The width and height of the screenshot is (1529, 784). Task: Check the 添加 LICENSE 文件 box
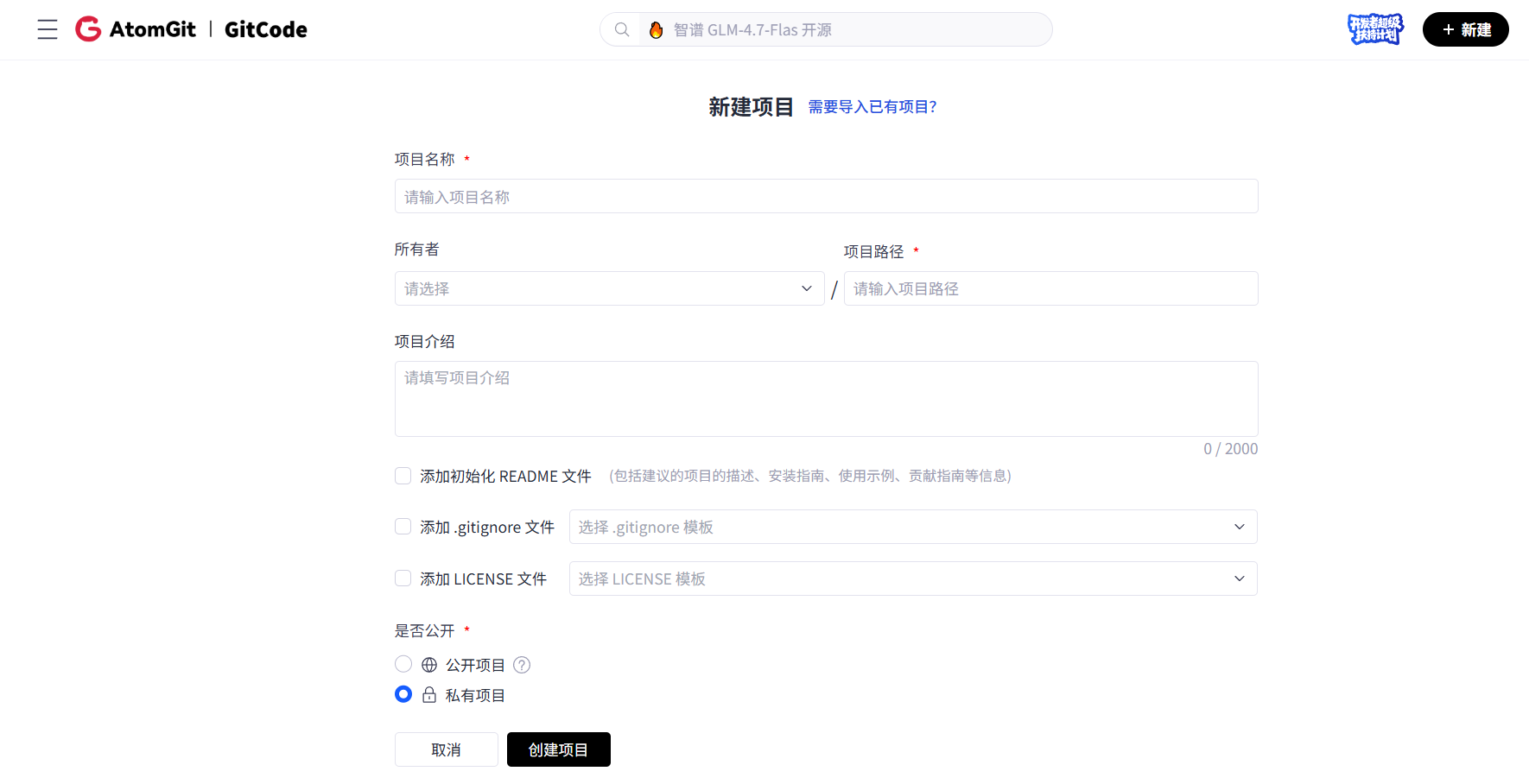(403, 579)
